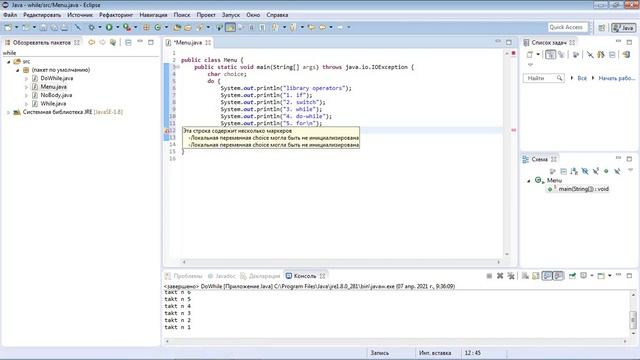
Task: Toggle Link with Editor in Package Explorer
Action: [113, 42]
